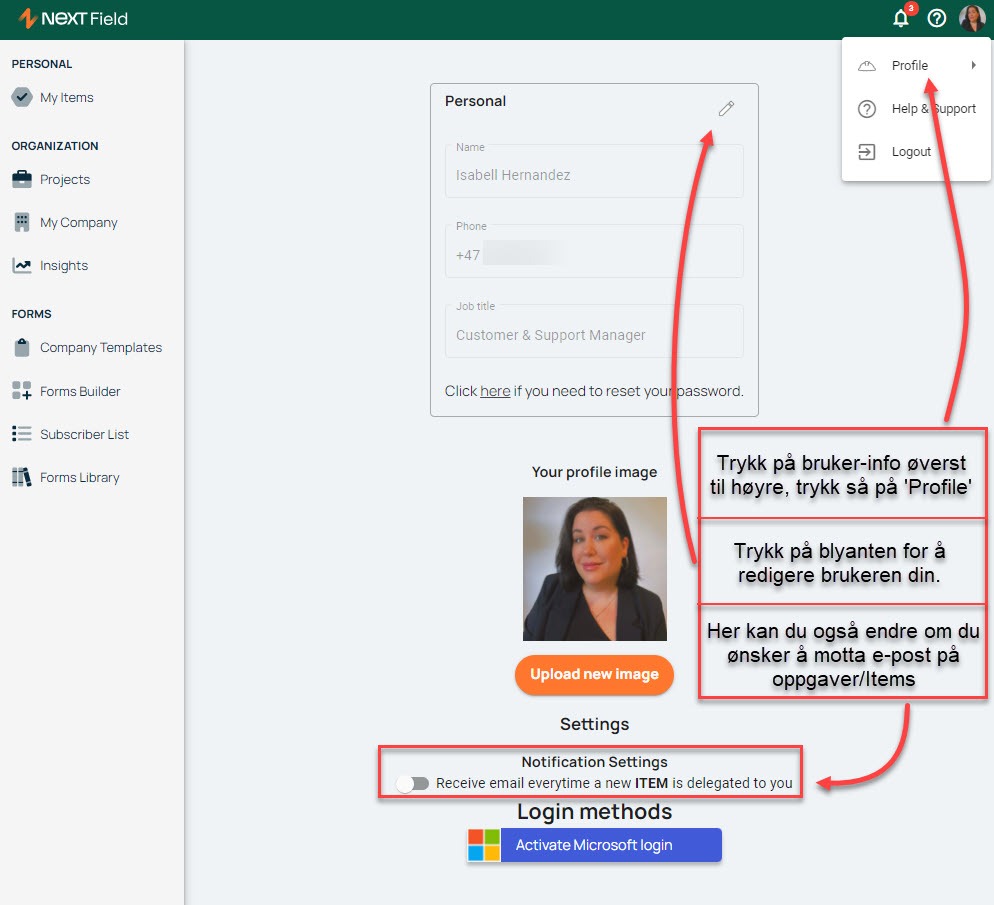
Task: Toggle email notification for delegated items
Action: [x=412, y=784]
